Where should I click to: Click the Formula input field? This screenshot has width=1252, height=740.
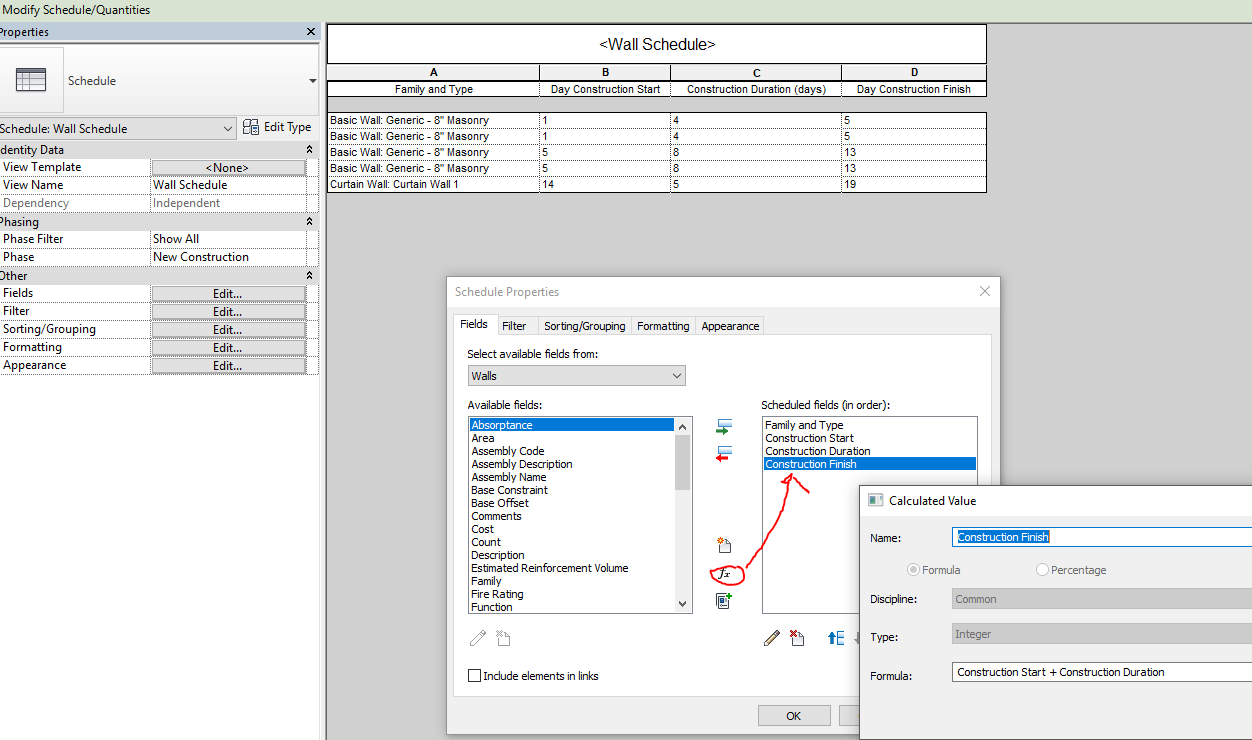click(1090, 671)
